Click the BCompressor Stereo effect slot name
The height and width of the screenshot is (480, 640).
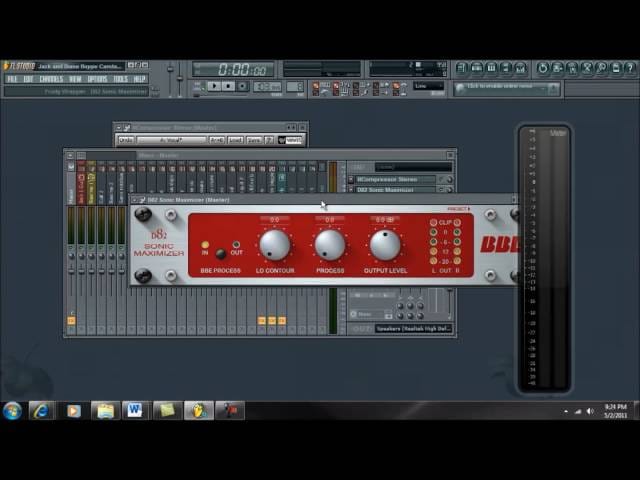point(395,180)
